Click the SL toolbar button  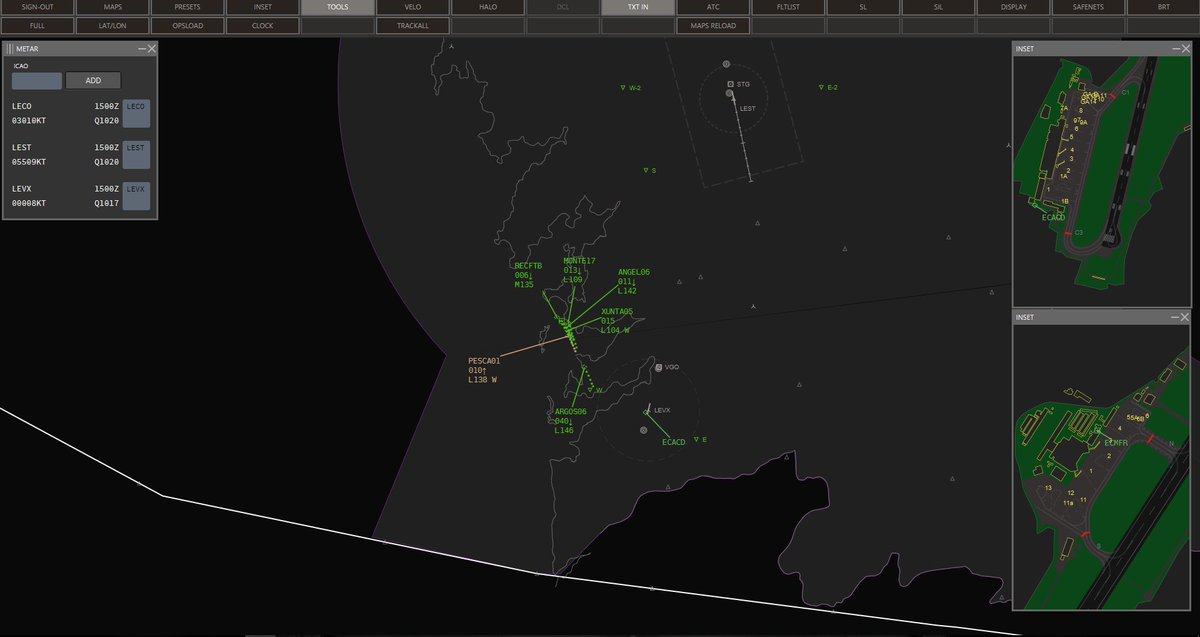click(x=862, y=7)
